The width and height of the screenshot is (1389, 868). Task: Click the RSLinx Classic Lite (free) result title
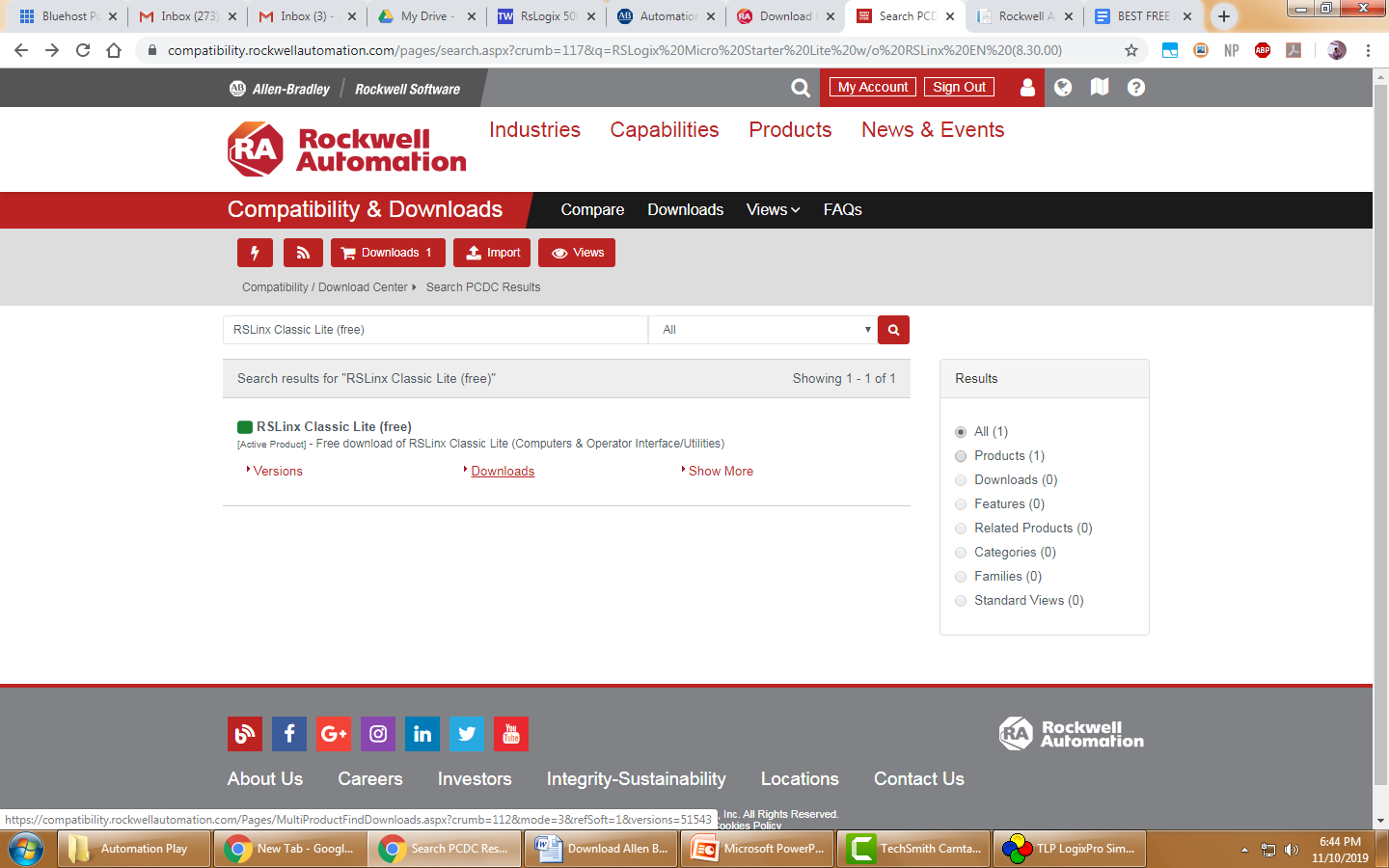(334, 426)
